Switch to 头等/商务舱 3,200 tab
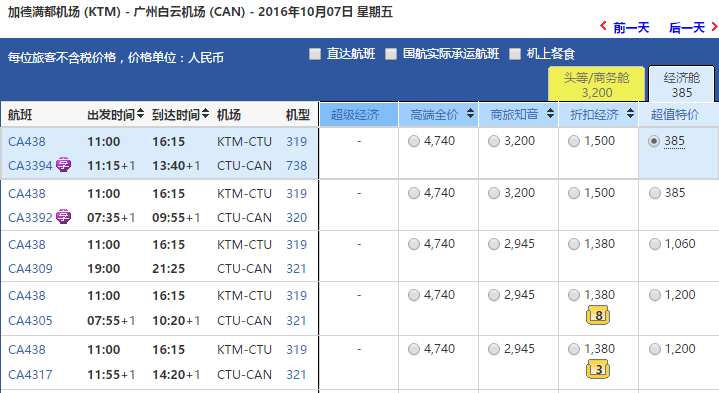Image resolution: width=719 pixels, height=393 pixels. click(x=597, y=84)
